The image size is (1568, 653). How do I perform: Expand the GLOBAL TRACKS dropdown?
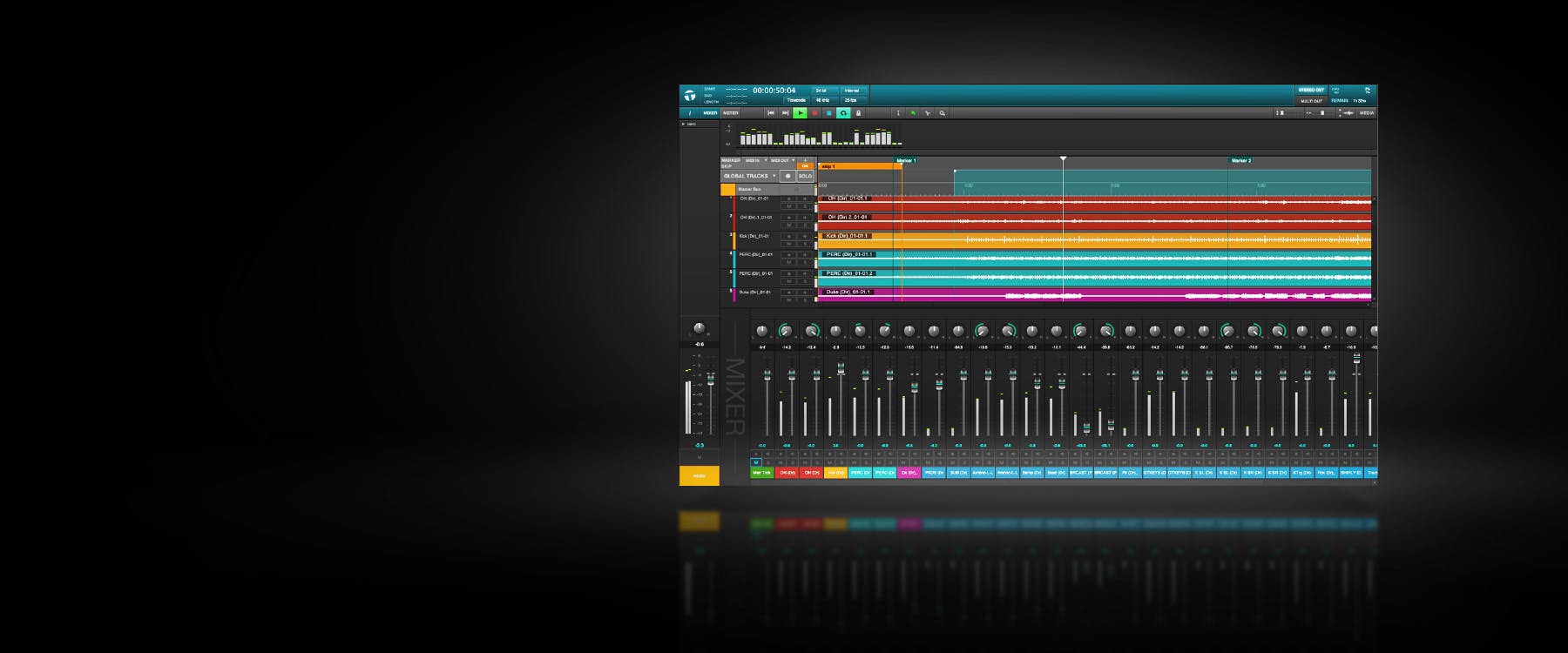(774, 176)
